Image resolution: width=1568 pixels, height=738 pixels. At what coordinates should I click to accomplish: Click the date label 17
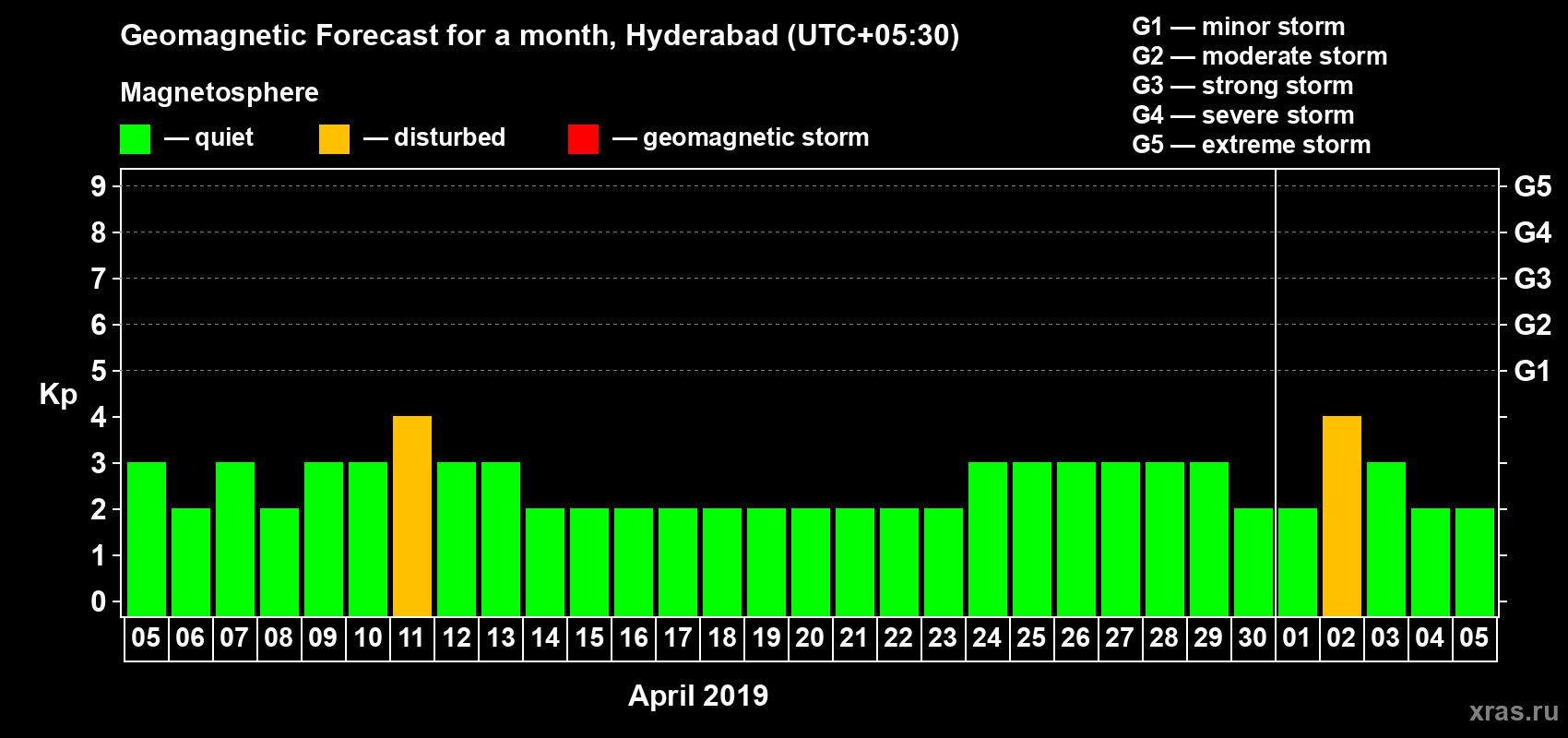[677, 637]
